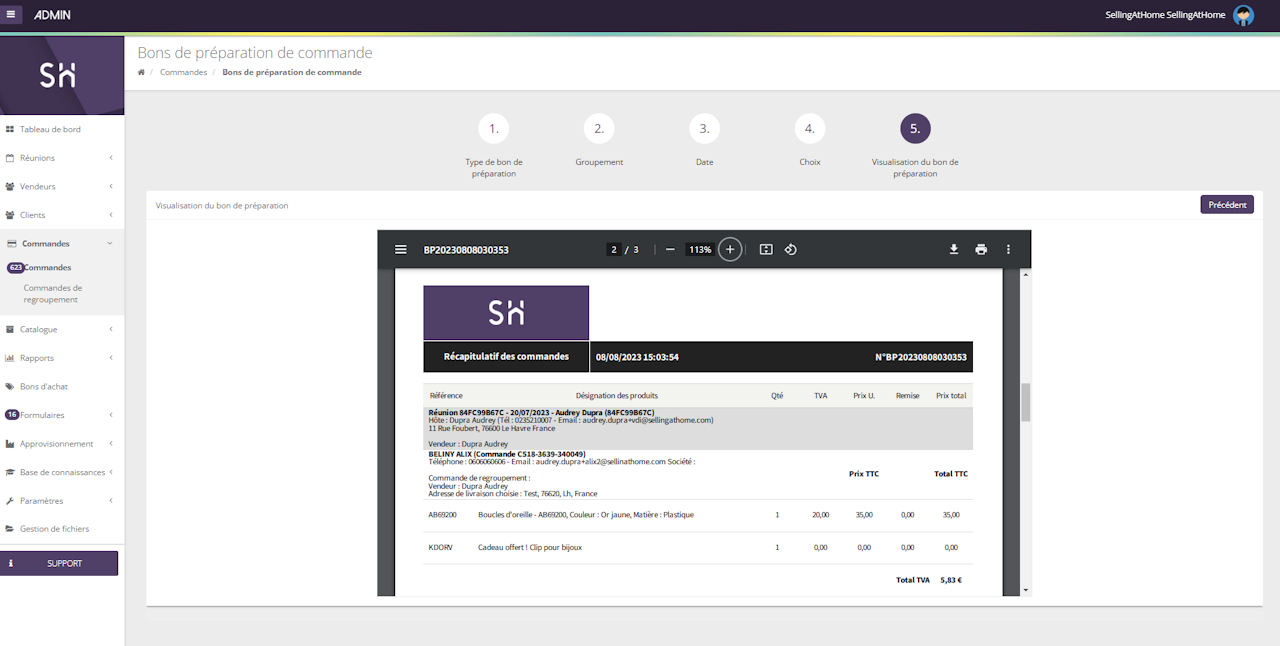This screenshot has height=646, width=1280.
Task: Click the hamburger menu icon in admin header
Action: (x=11, y=15)
